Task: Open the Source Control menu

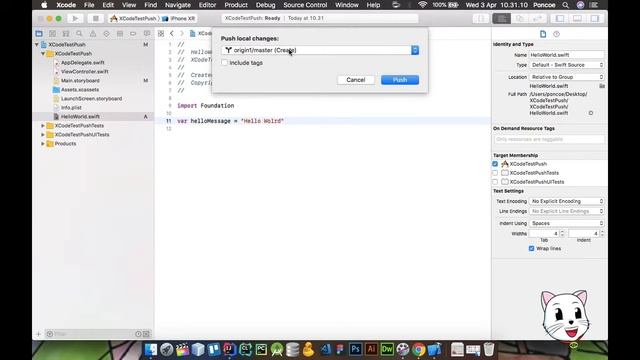Action: 305,5
